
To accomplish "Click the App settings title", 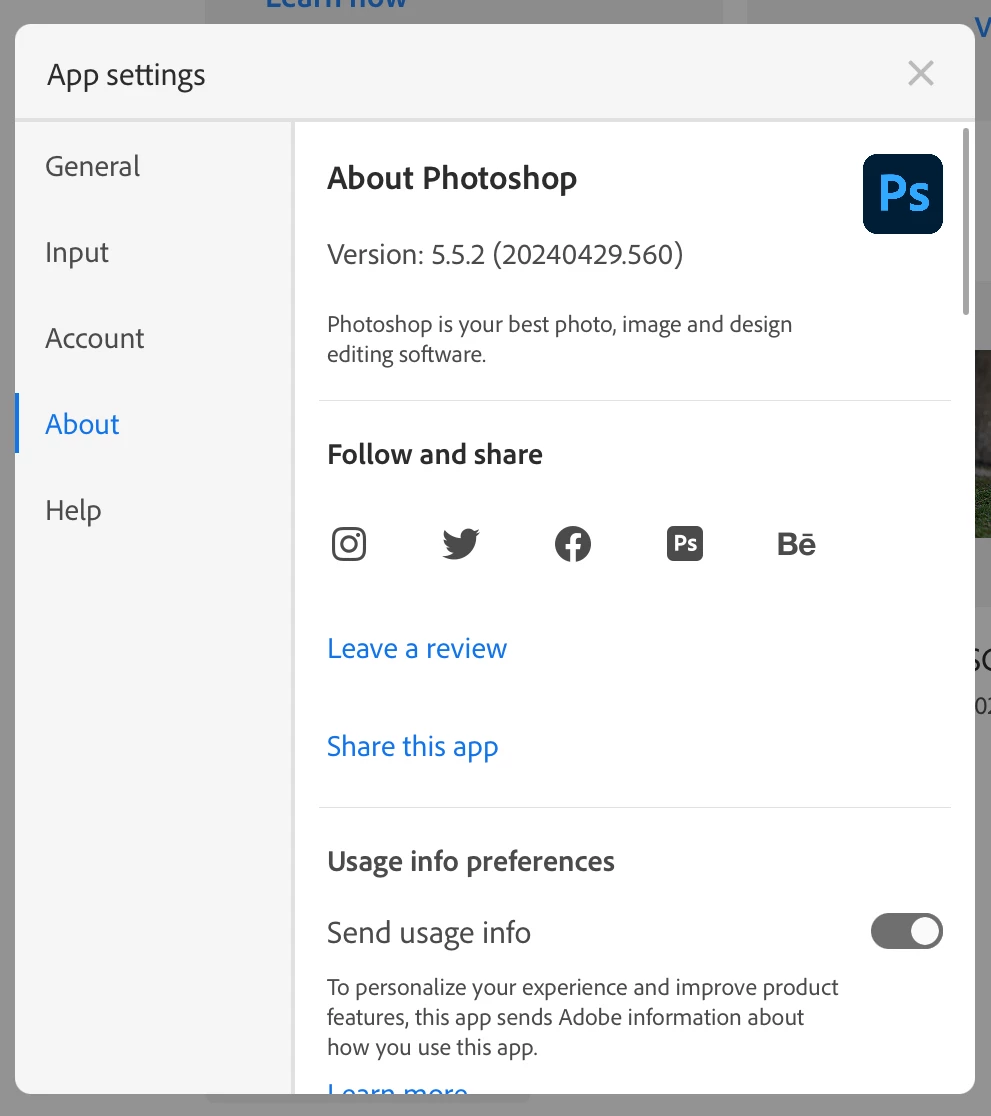I will pyautogui.click(x=126, y=75).
